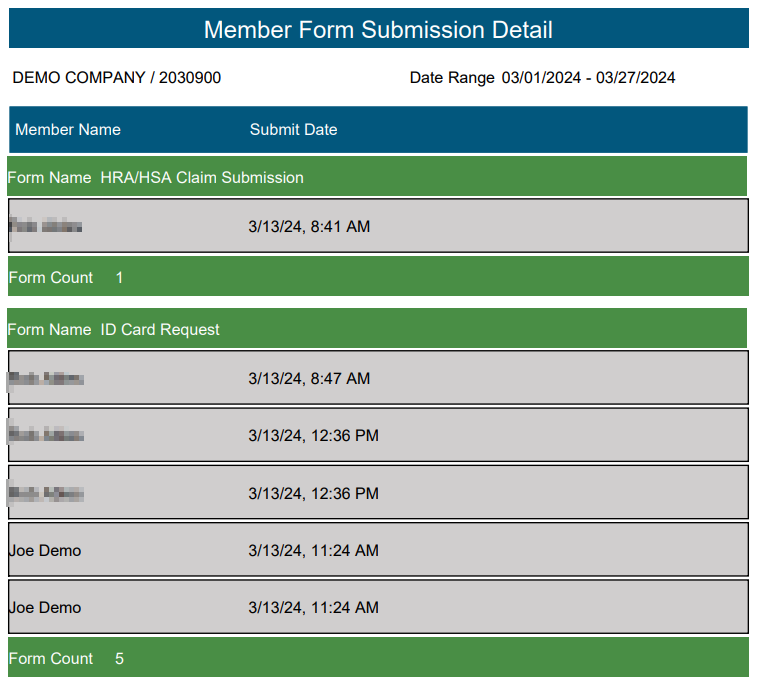Click the 3/13/24, 8:47 AM submit date
The height and width of the screenshot is (682, 758).
[x=309, y=378]
